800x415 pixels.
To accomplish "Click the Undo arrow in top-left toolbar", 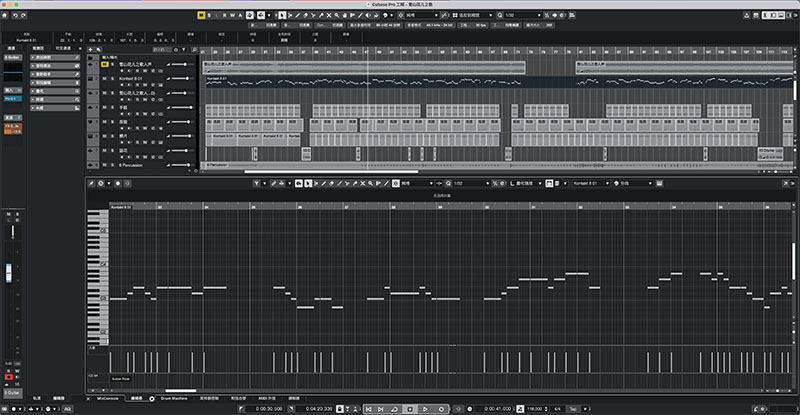I will tap(15, 15).
